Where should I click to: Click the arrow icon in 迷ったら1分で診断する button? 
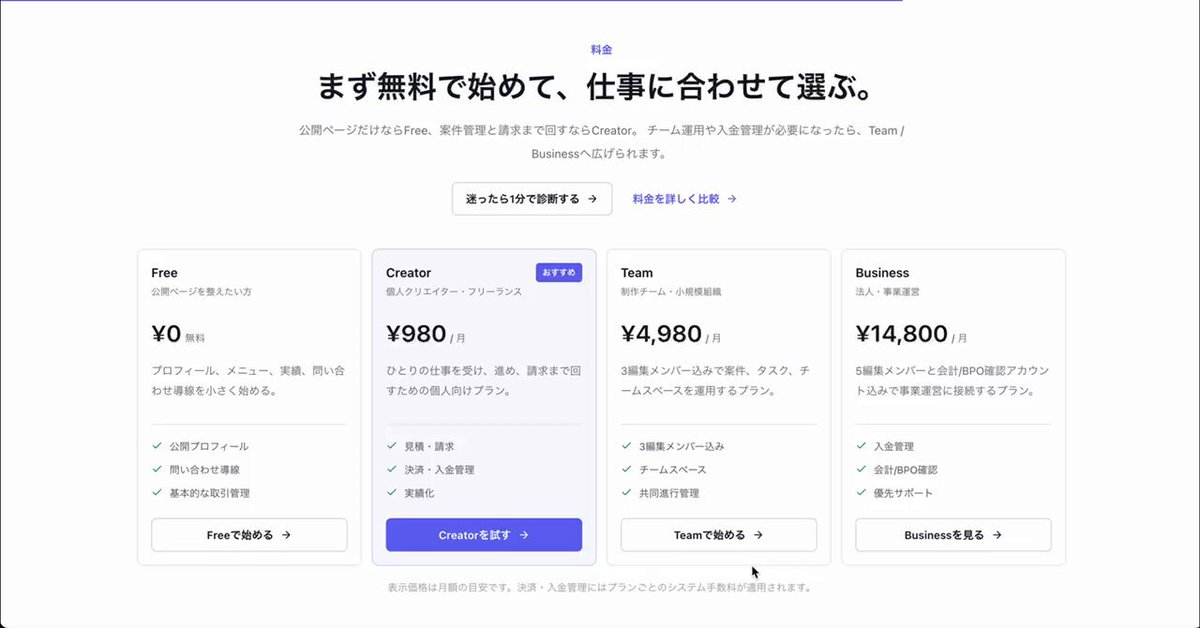[592, 199]
